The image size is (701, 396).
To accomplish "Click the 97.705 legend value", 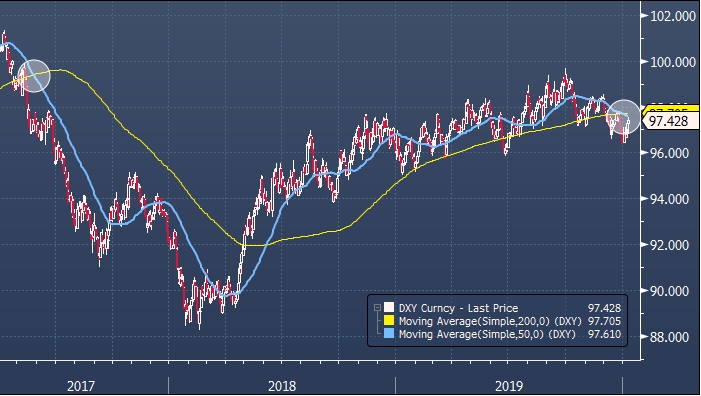I will tap(604, 321).
